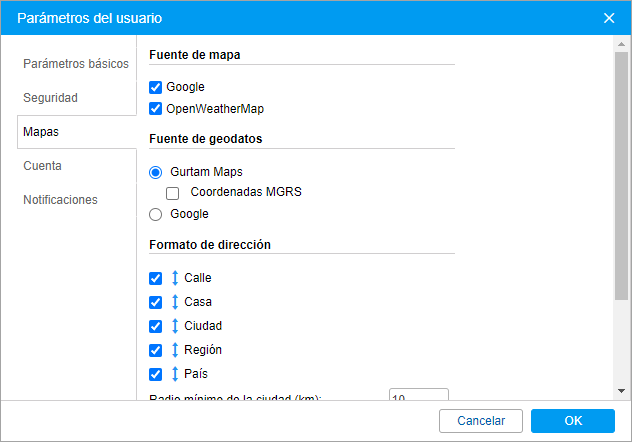This screenshot has height=442, width=632.
Task: Toggle the País address format checkbox
Action: [155, 374]
